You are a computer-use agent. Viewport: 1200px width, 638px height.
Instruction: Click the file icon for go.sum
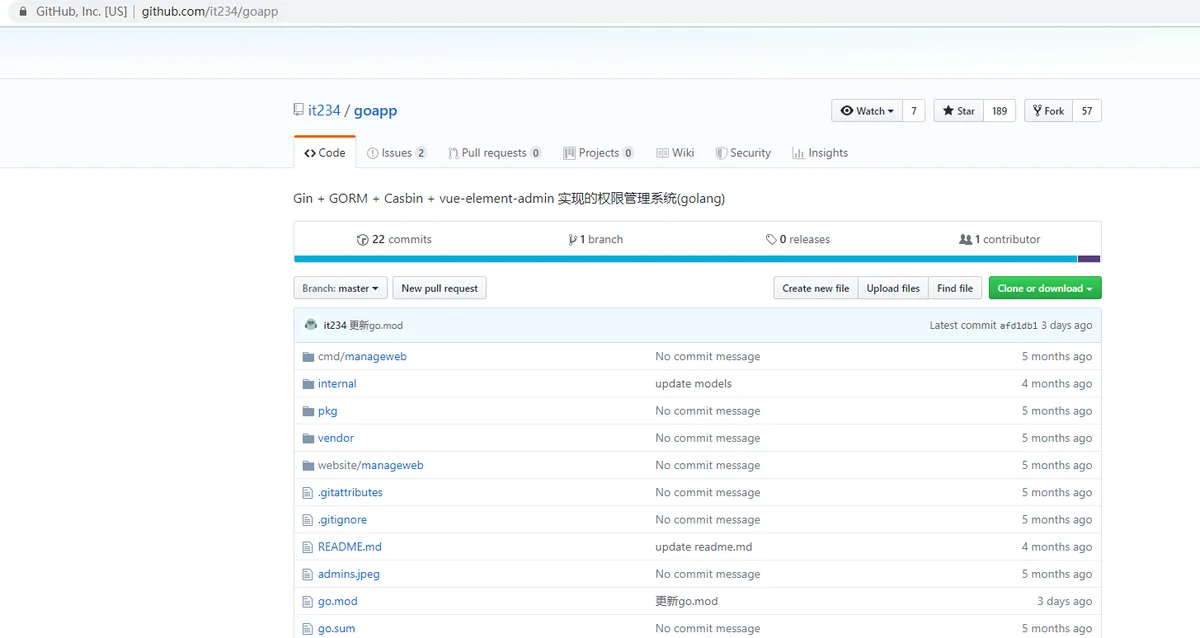pos(309,628)
